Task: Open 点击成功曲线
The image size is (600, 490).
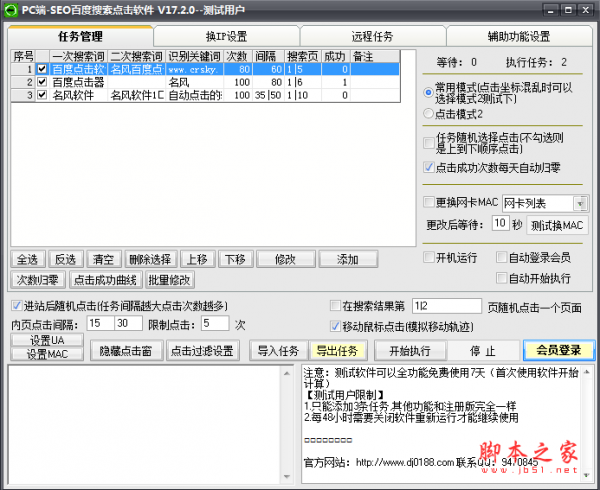Action: pos(106,280)
